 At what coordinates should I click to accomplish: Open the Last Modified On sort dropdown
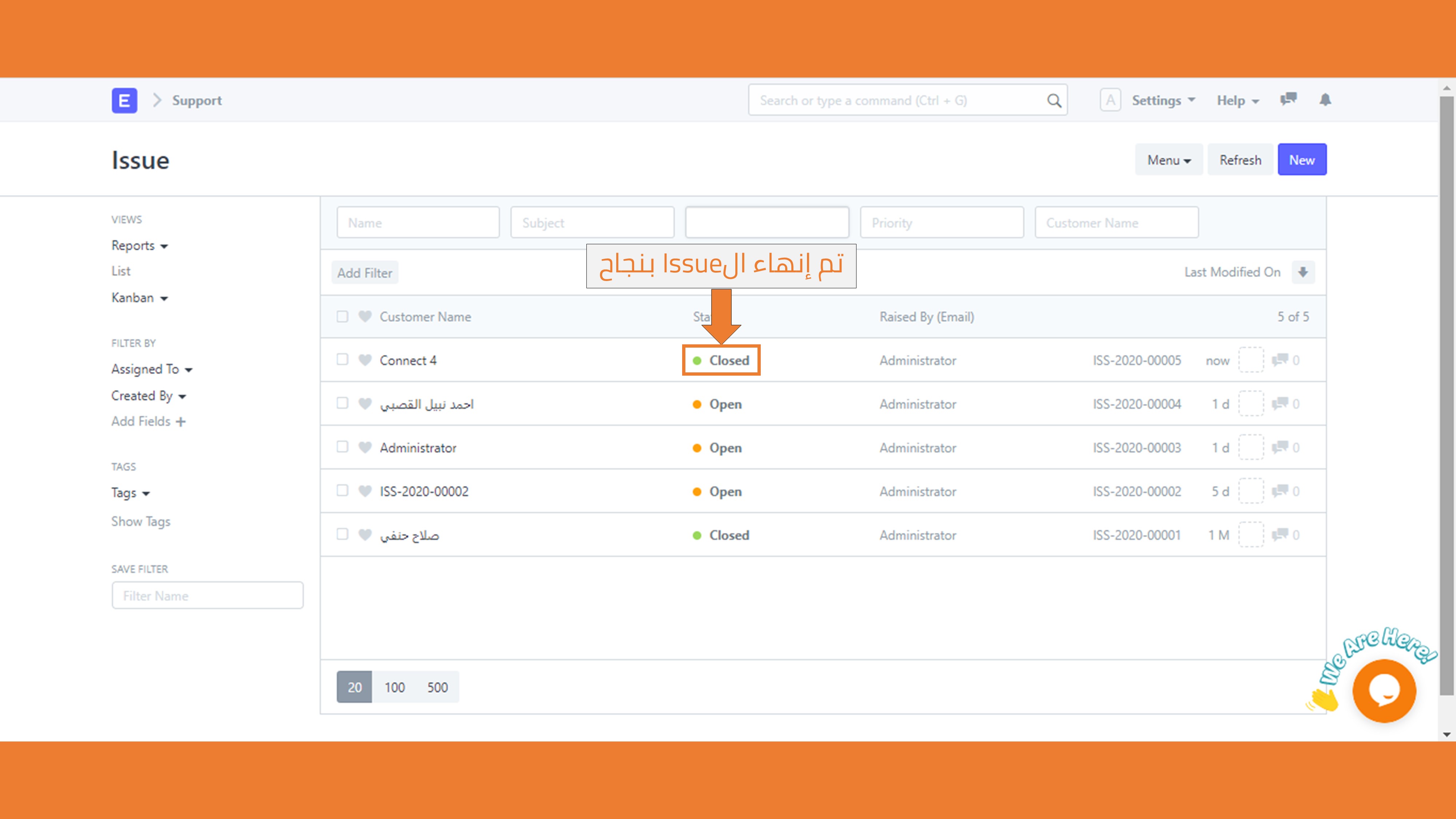pyautogui.click(x=1232, y=272)
